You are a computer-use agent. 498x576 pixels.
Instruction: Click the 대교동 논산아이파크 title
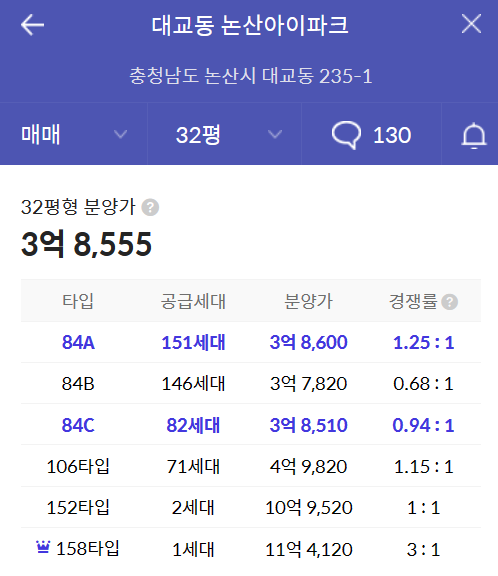click(x=250, y=25)
